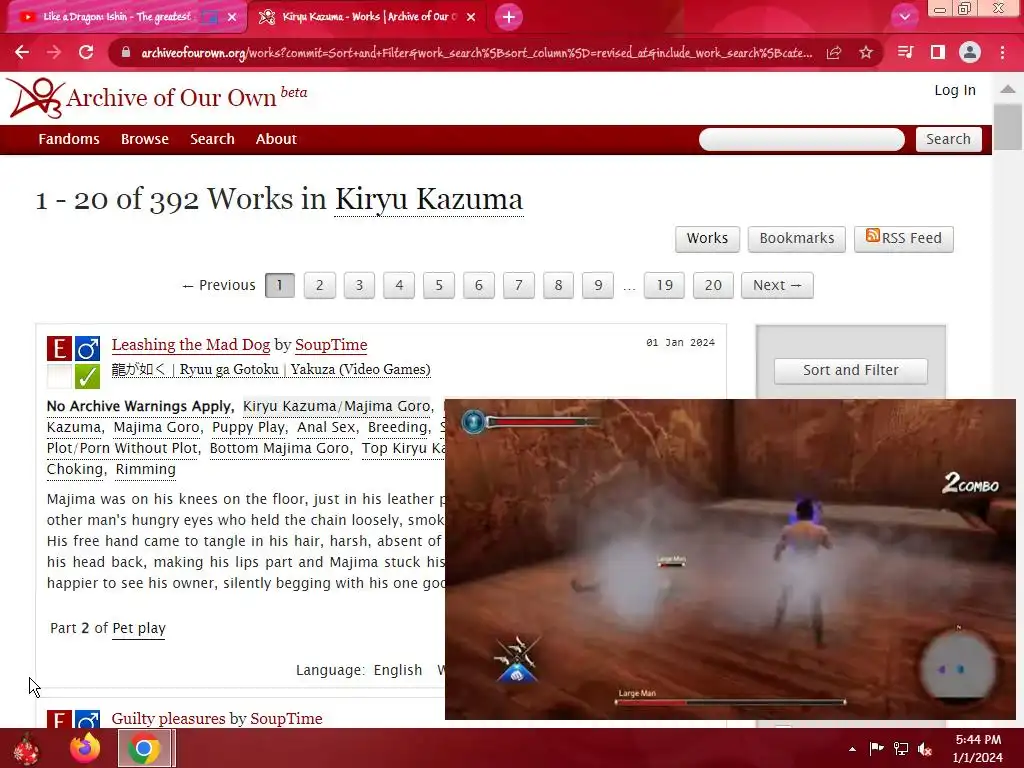Click the Bookmarks button
This screenshot has width=1024, height=768.
[x=797, y=238]
